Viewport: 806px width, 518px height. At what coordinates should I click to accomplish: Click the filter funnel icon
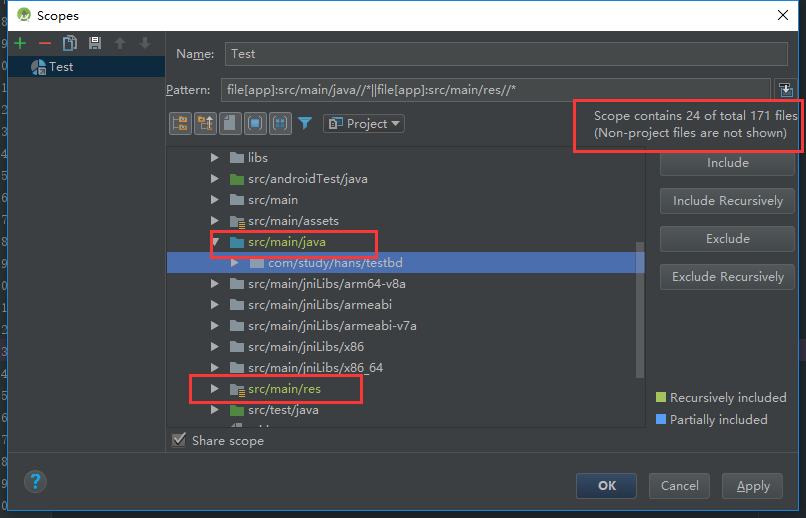(305, 123)
